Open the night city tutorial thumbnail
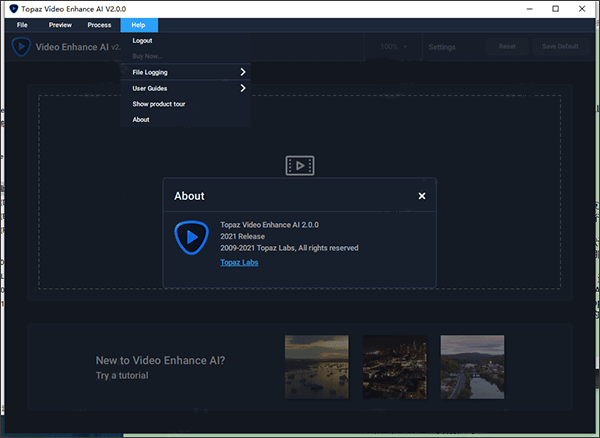Image resolution: width=600 pixels, height=438 pixels. pos(395,367)
